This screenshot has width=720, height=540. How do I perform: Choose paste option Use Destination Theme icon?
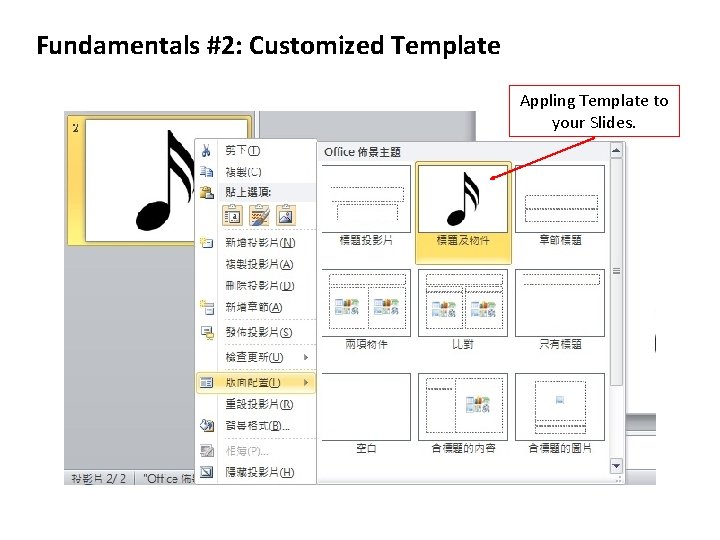click(232, 215)
